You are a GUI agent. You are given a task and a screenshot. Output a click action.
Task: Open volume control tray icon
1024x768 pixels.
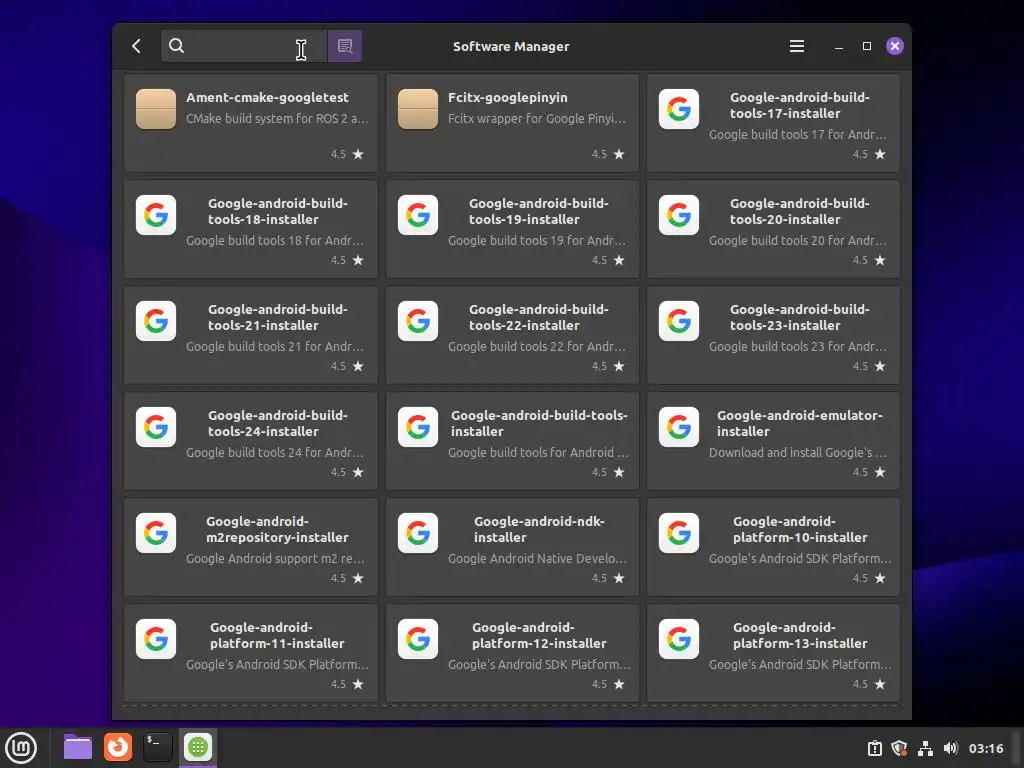(x=951, y=748)
